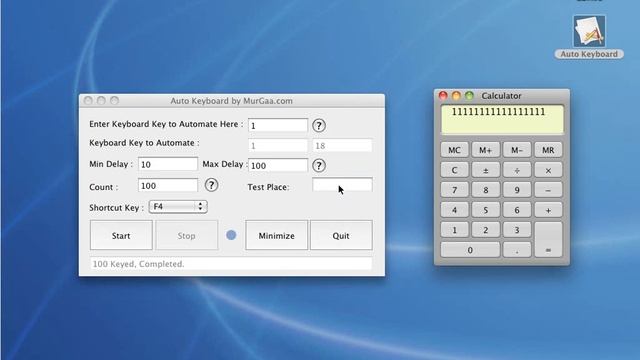Click the addition button in Calculator

point(548,210)
